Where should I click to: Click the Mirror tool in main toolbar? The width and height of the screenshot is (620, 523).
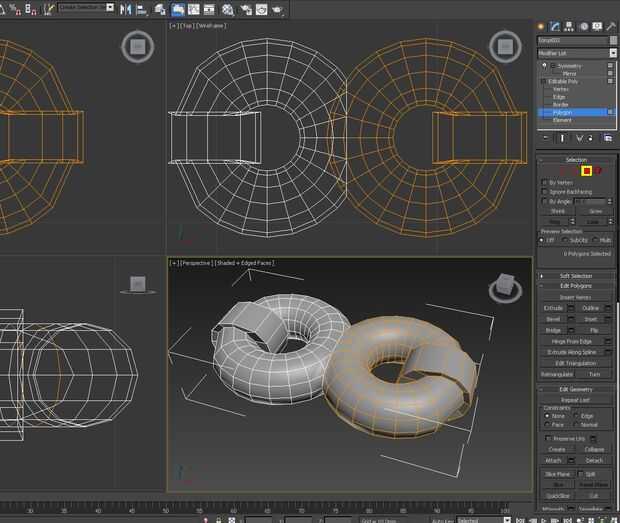[x=125, y=9]
